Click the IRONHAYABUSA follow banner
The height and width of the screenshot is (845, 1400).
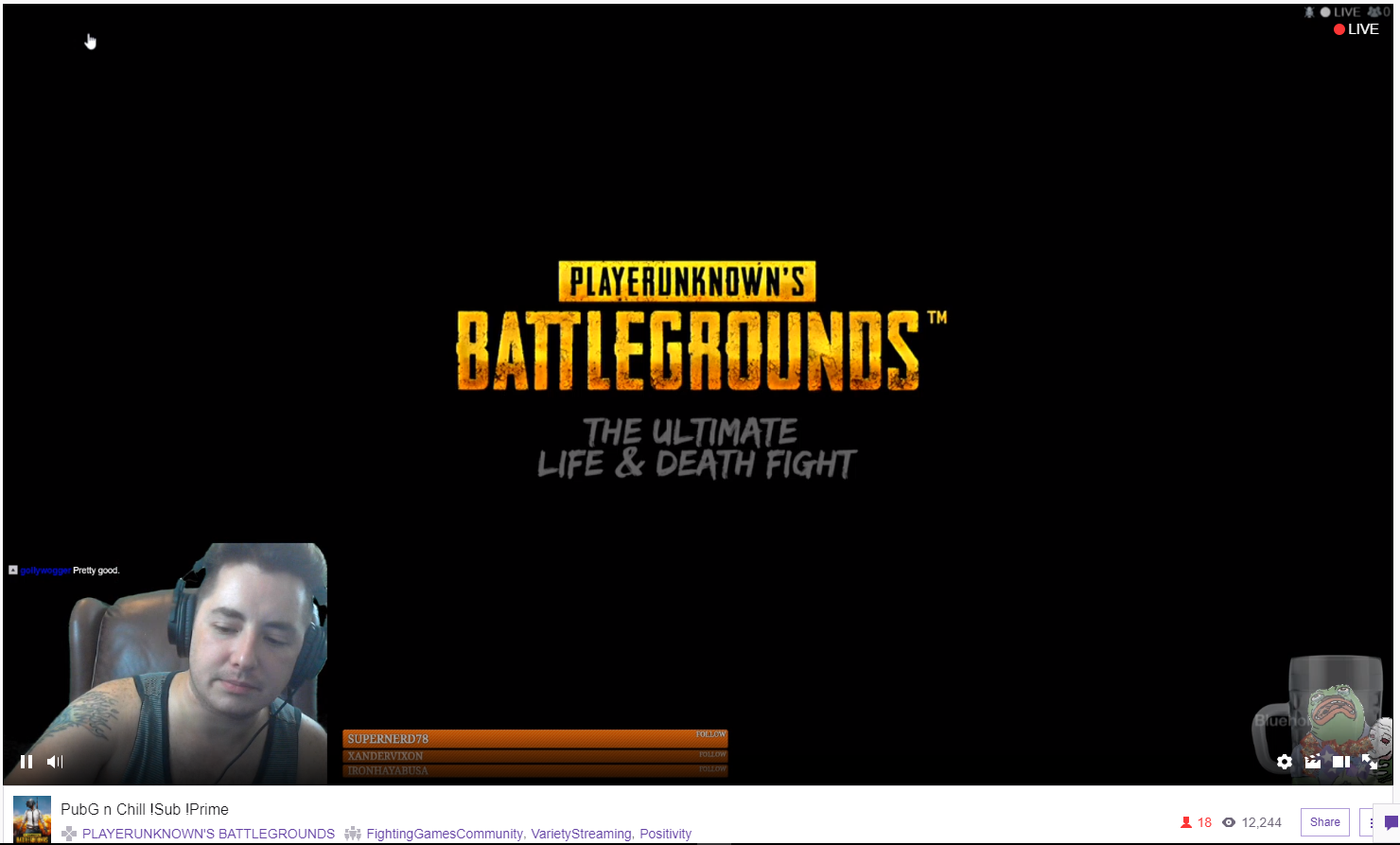[x=535, y=771]
